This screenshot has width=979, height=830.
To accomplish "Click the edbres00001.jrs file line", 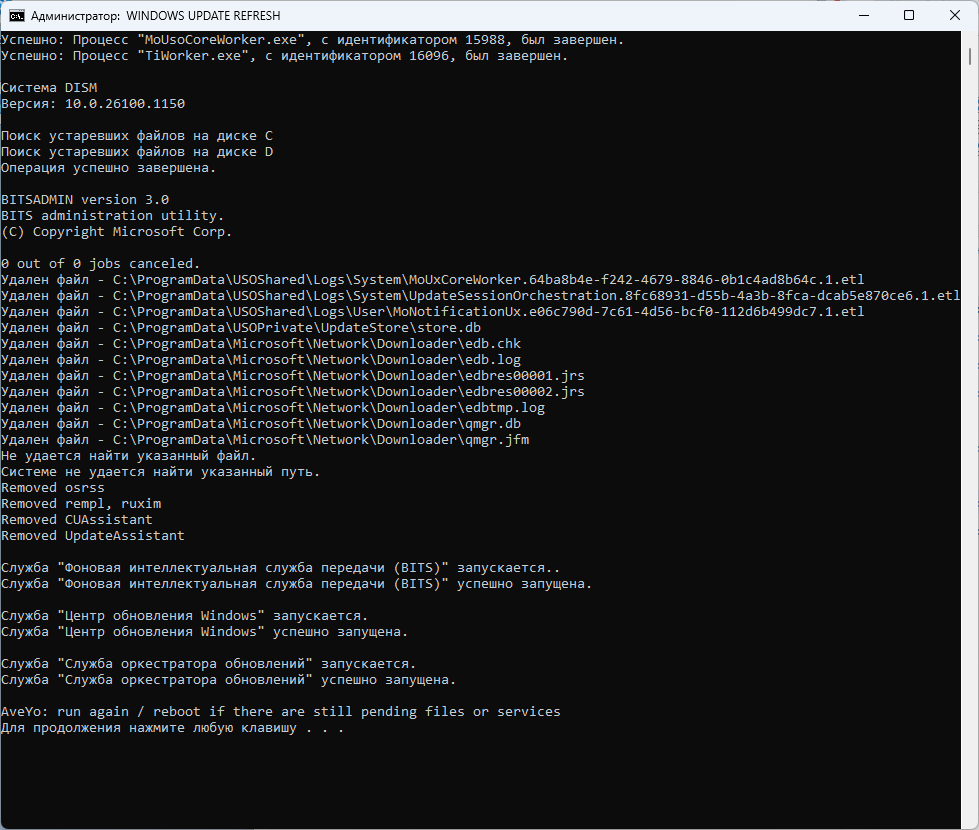I will [x=293, y=376].
